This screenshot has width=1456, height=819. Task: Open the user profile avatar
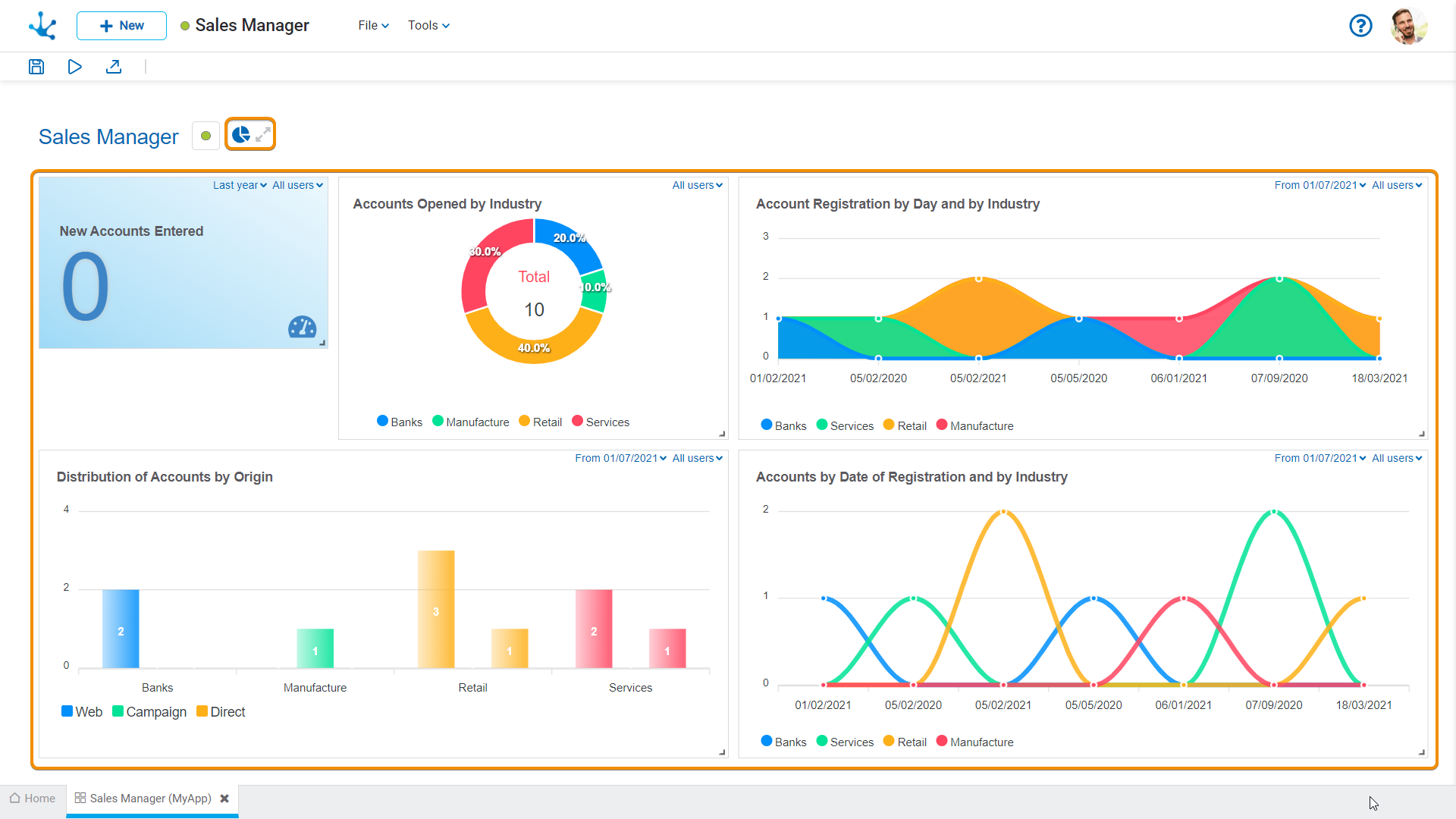point(1408,26)
